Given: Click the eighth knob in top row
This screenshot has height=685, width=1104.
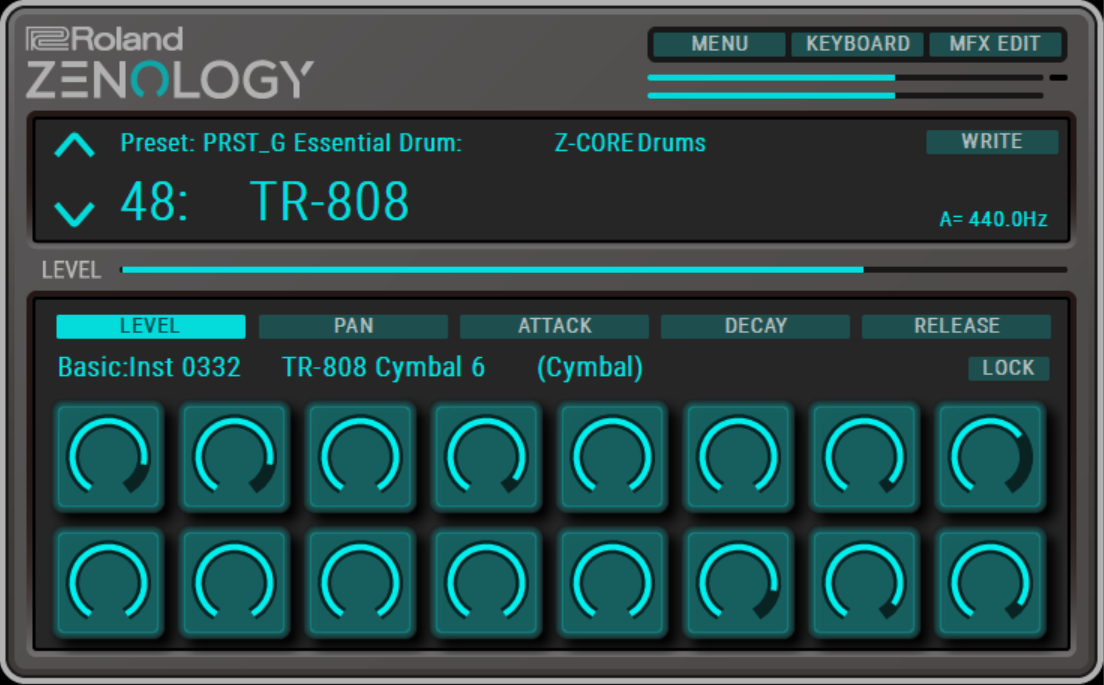Looking at the screenshot, I should pos(991,456).
